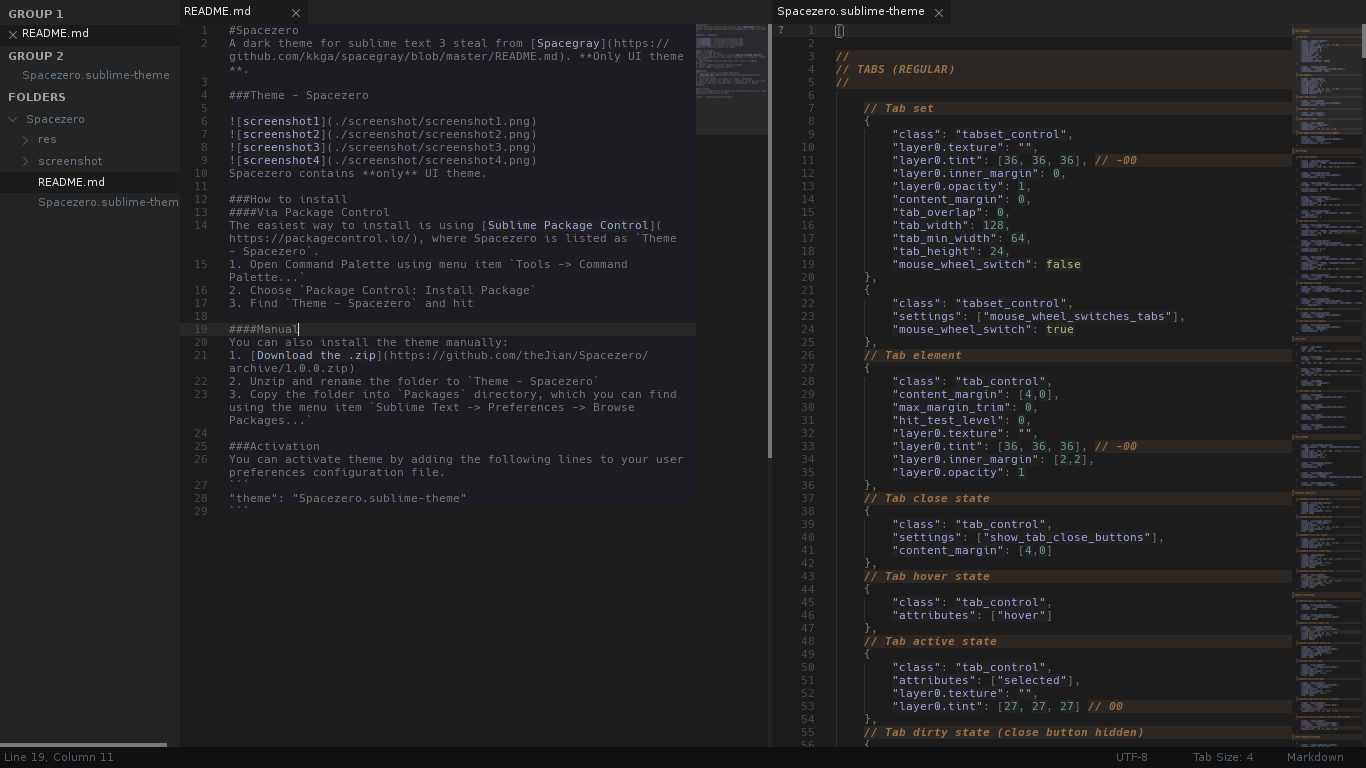Select the Spacezero root folder name
Image resolution: width=1366 pixels, height=768 pixels.
coord(55,119)
